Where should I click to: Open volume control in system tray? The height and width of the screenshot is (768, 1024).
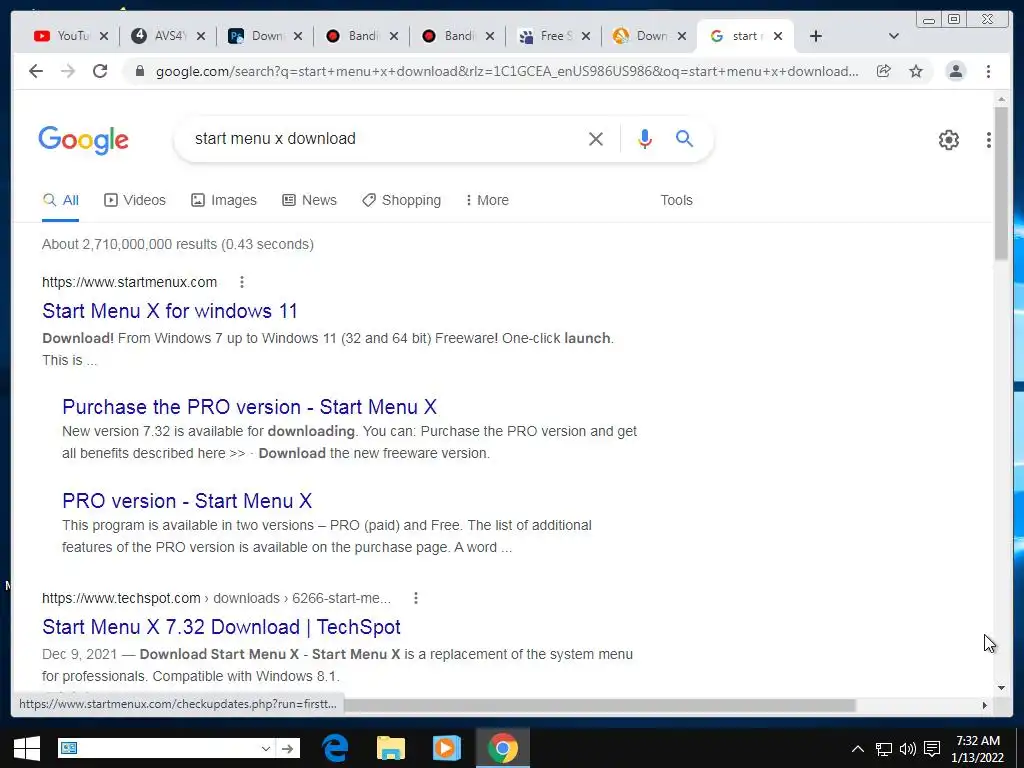(907, 749)
